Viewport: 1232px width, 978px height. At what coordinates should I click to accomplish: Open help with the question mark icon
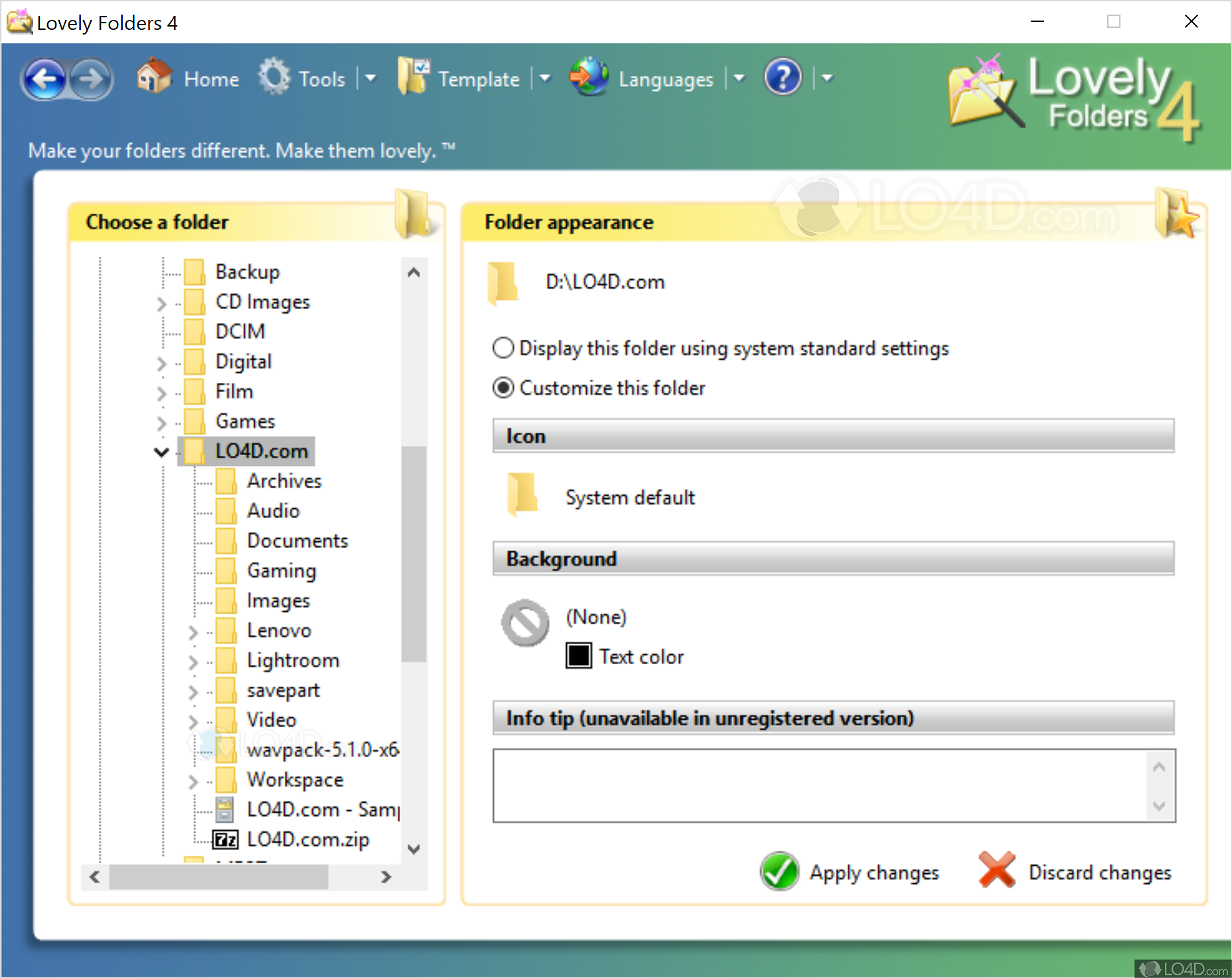pyautogui.click(x=783, y=78)
